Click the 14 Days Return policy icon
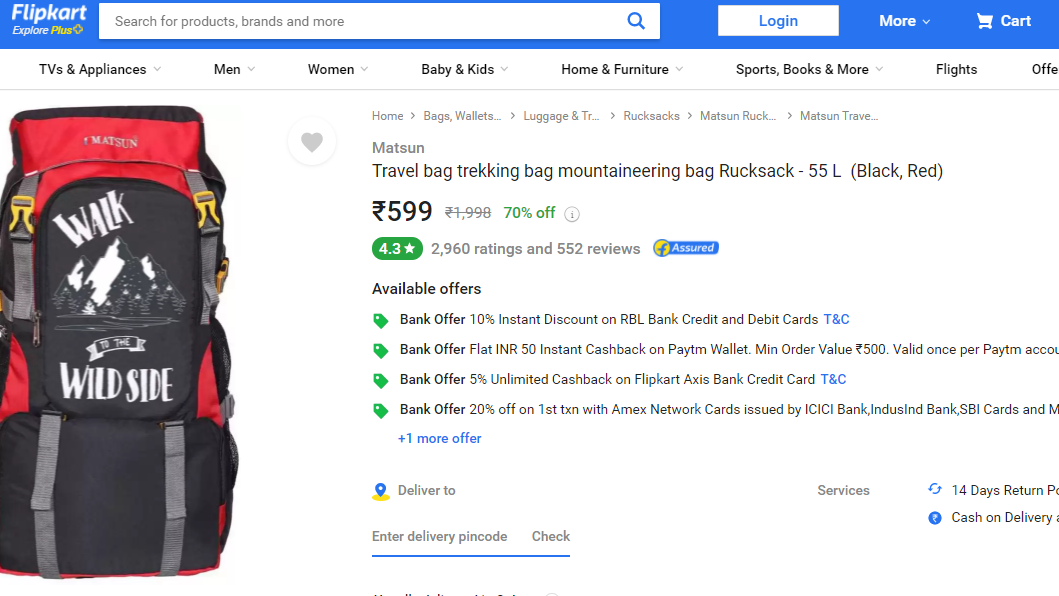 tap(934, 489)
